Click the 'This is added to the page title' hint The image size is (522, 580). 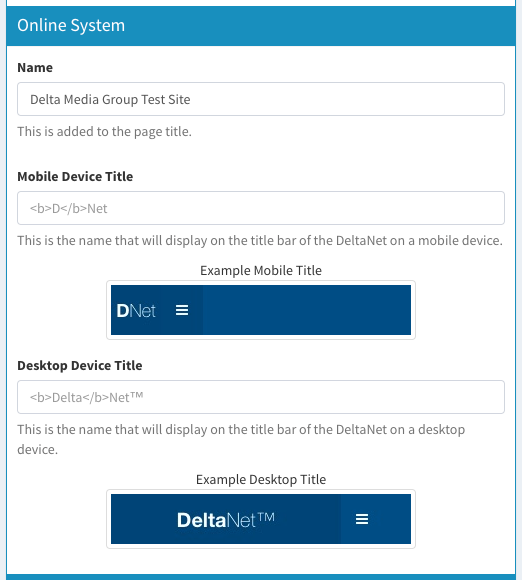105,132
